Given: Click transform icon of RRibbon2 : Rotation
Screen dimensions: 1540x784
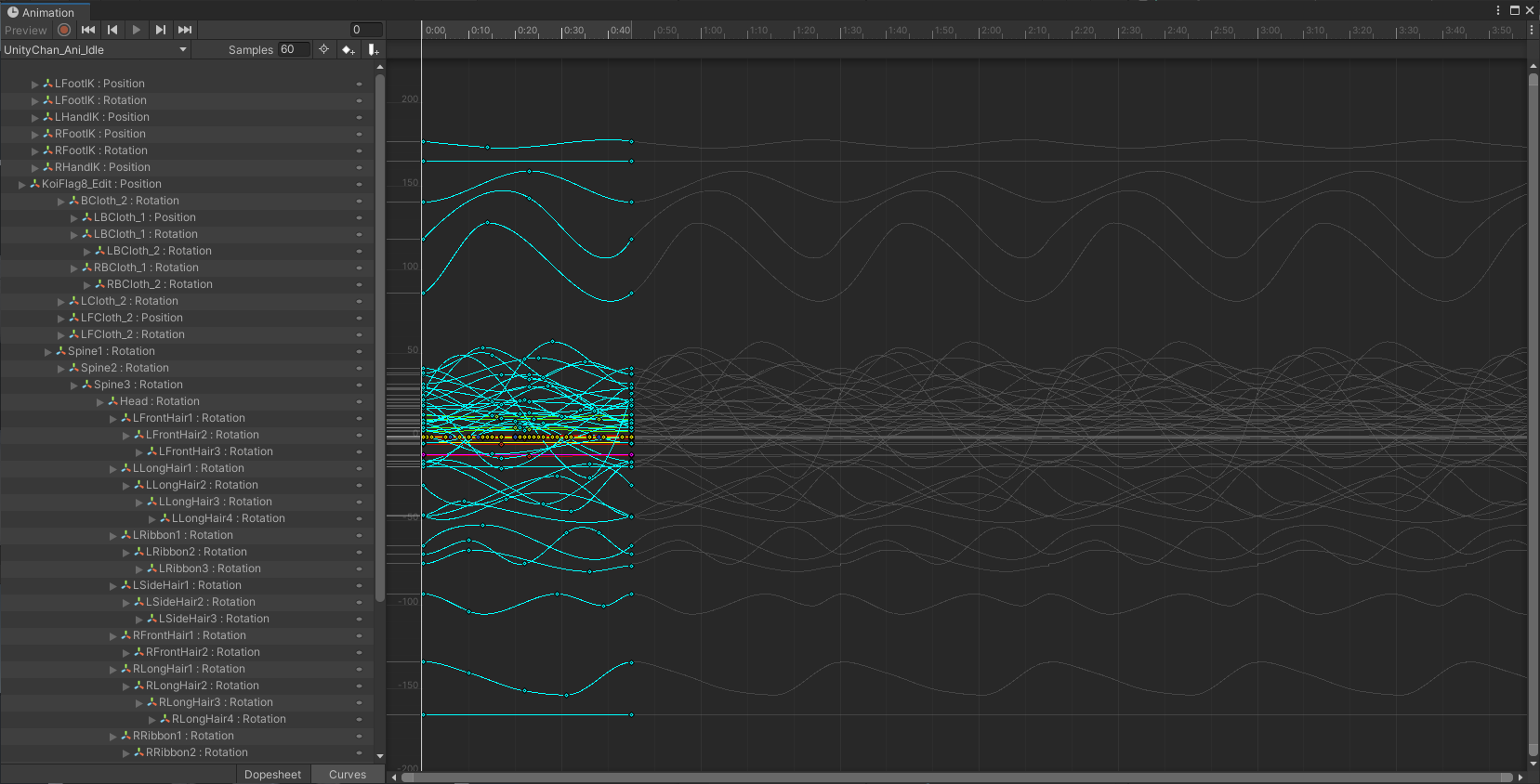Looking at the screenshot, I should coord(138,752).
